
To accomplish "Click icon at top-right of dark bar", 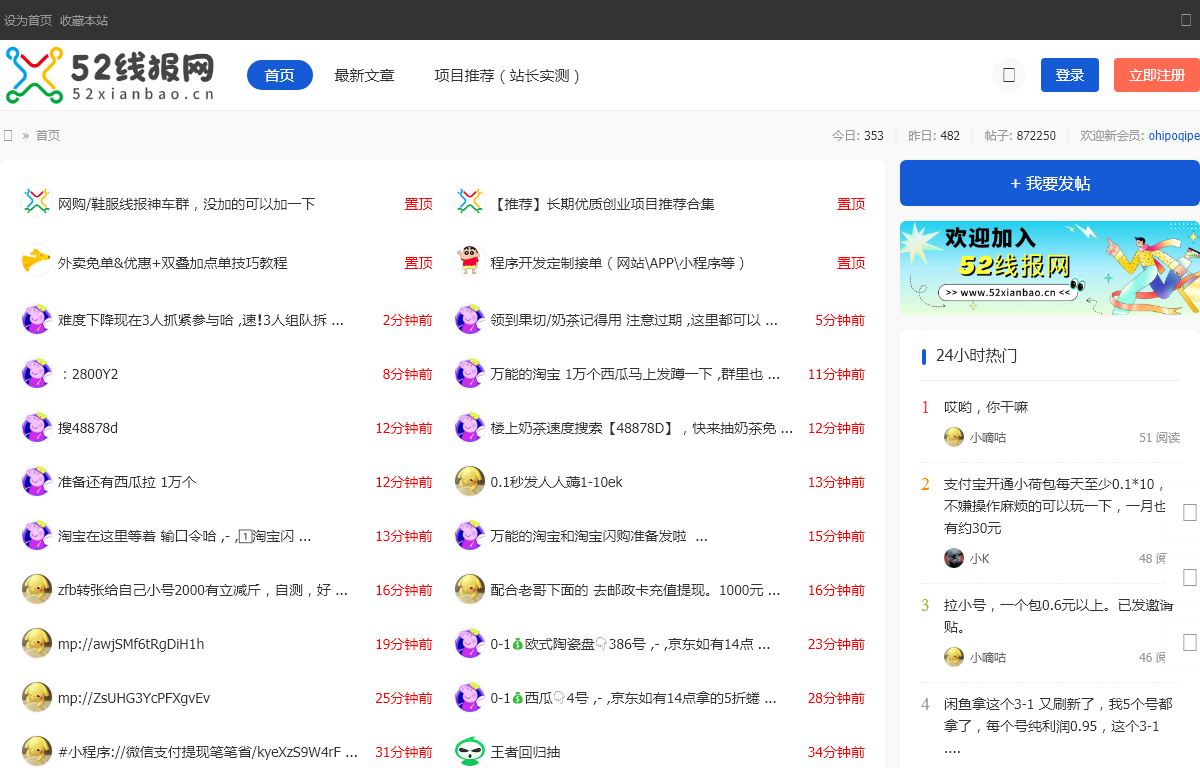I will click(x=1186, y=20).
